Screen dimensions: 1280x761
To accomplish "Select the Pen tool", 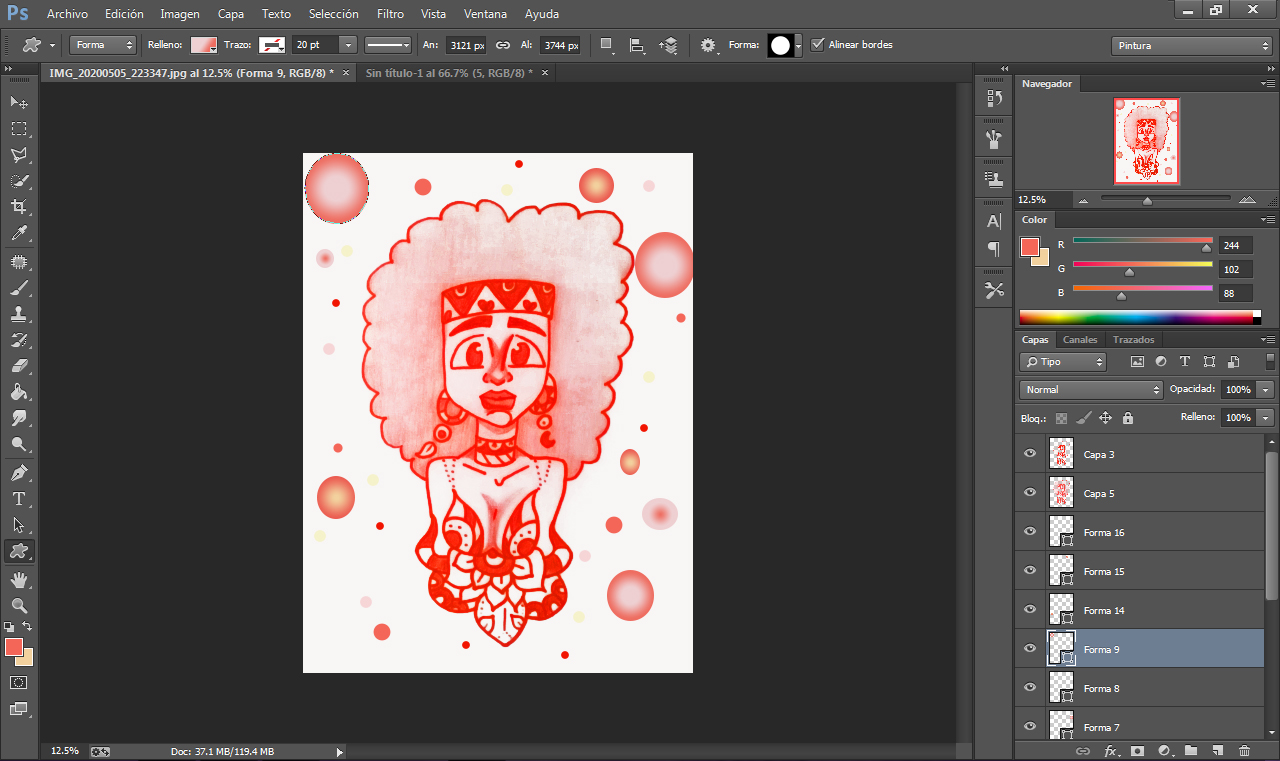I will tap(19, 473).
